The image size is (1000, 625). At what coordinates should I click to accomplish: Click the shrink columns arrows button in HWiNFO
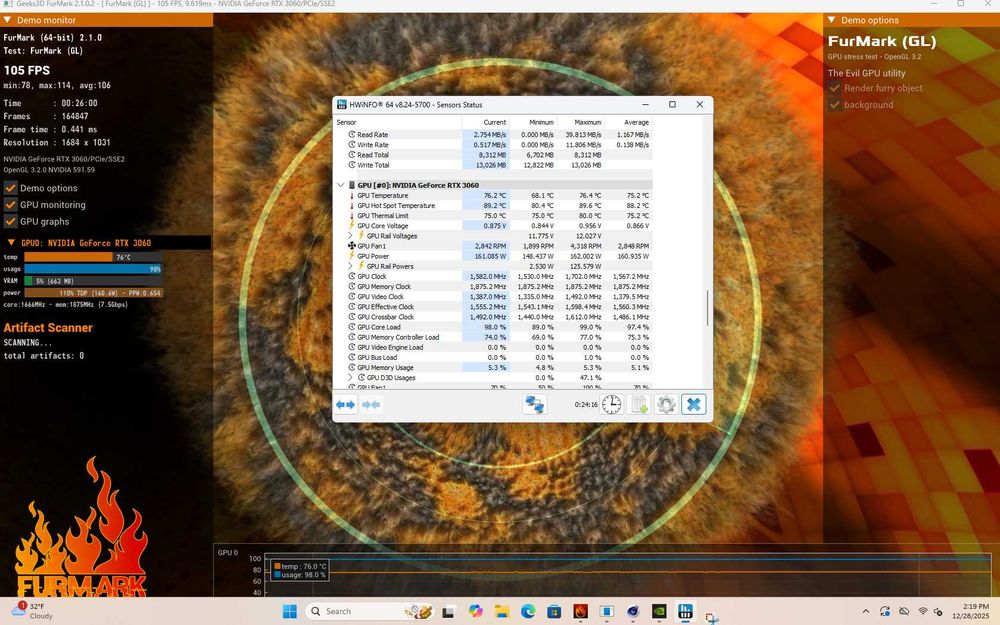click(x=371, y=404)
